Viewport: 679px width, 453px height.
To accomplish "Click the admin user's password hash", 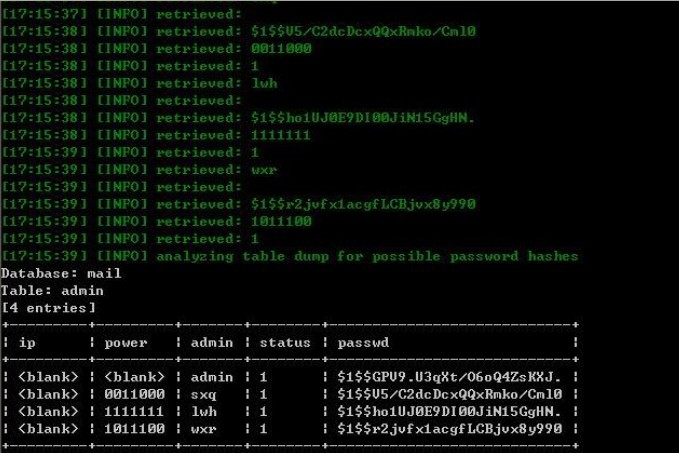I will 449,377.
